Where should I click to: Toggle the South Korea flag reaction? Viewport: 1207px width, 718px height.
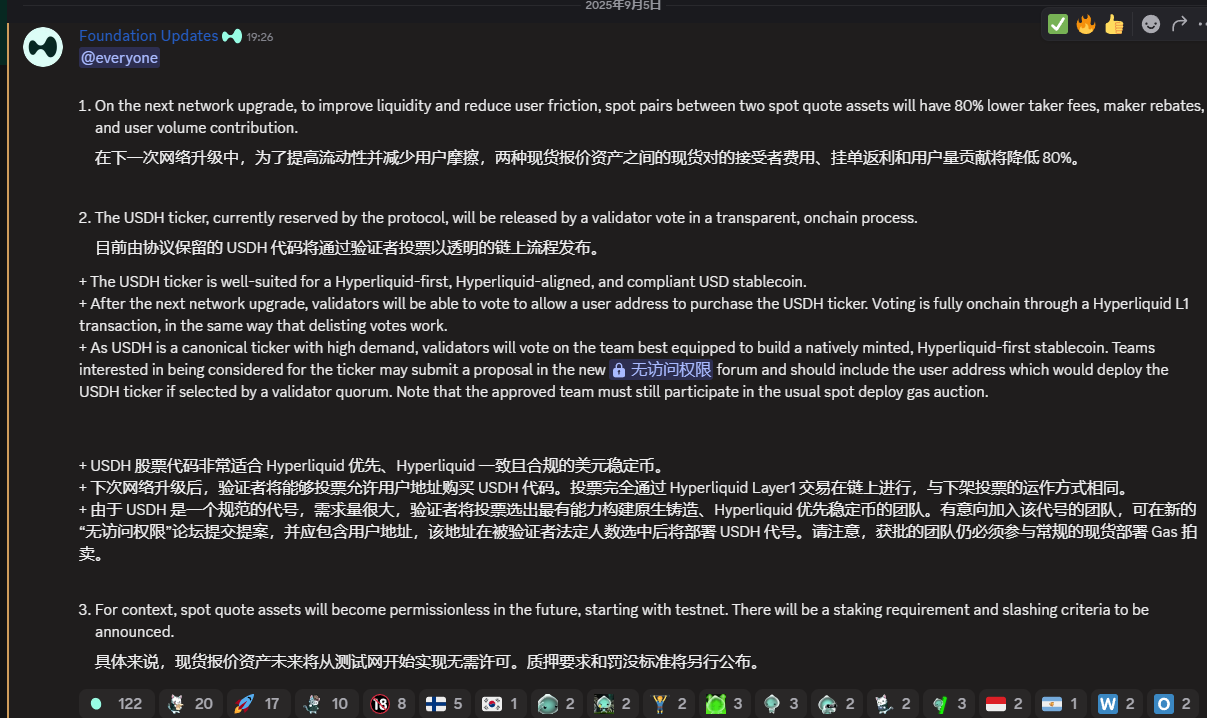[x=500, y=704]
